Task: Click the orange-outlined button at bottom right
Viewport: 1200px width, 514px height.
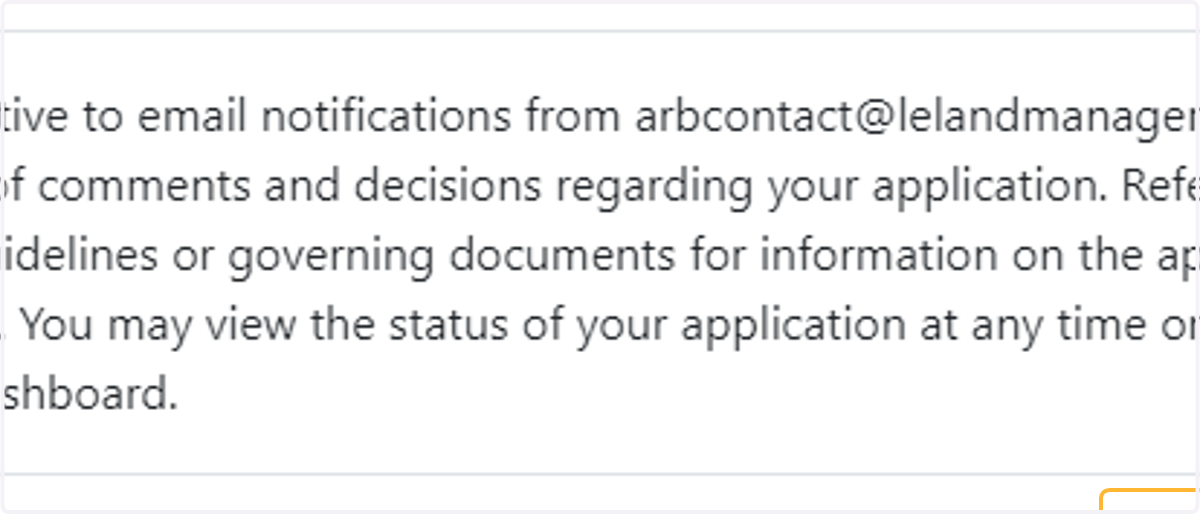Action: (1150, 500)
